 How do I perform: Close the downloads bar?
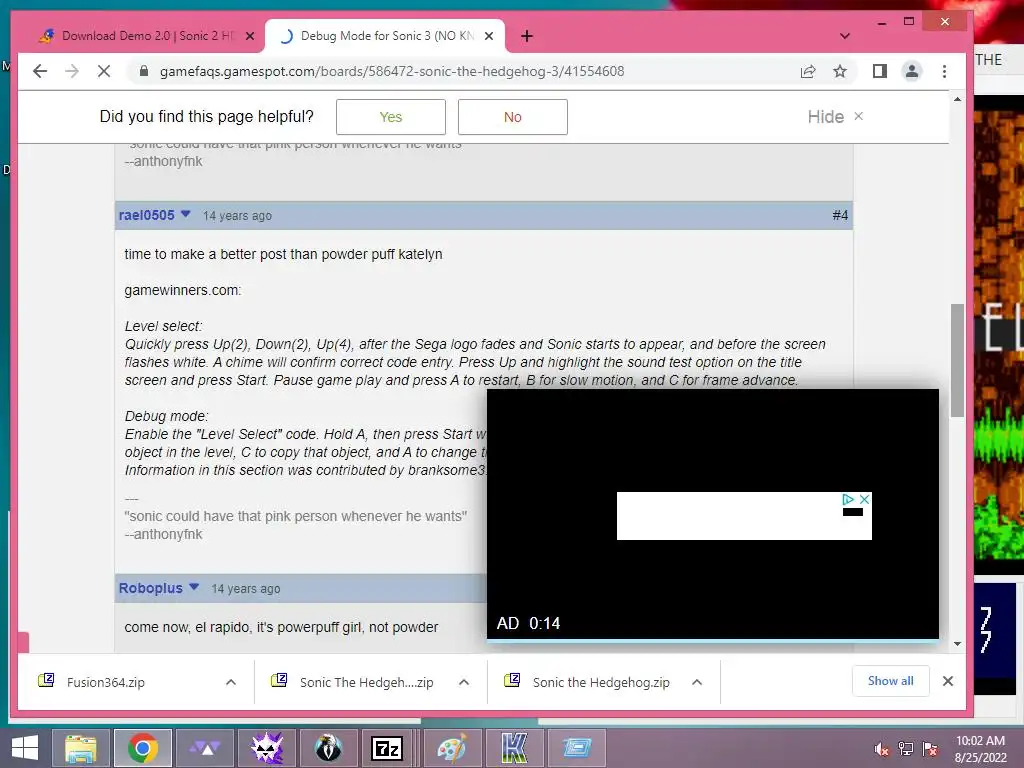coord(948,681)
